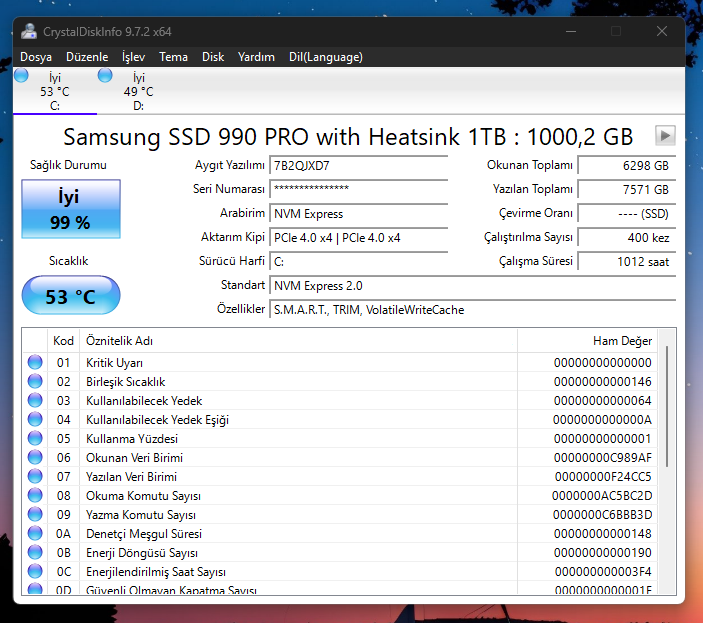Click the Arabirim field NVM Express

(x=359, y=213)
